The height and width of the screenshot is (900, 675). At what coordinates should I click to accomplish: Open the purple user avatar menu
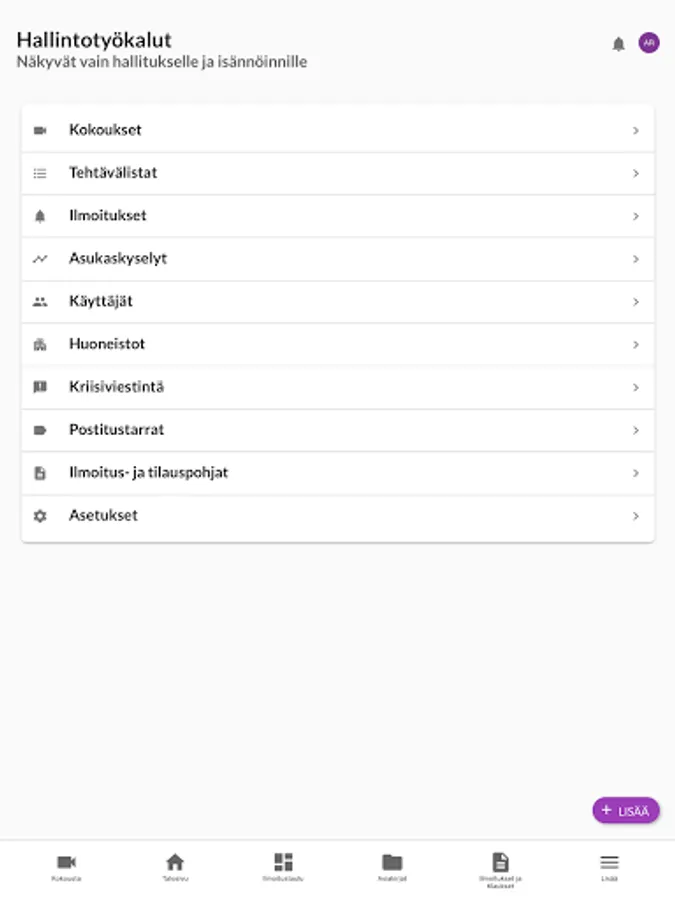point(649,43)
